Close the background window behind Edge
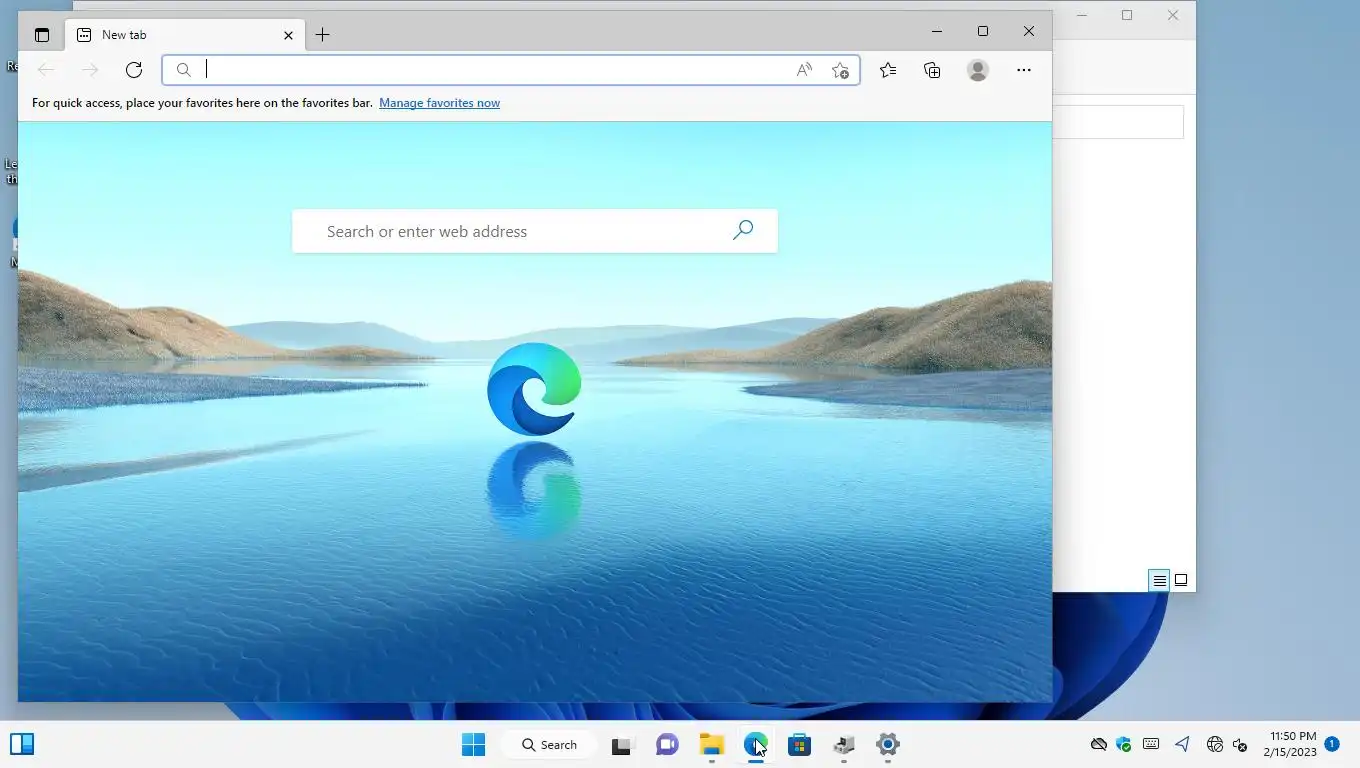1360x768 pixels. (x=1173, y=15)
